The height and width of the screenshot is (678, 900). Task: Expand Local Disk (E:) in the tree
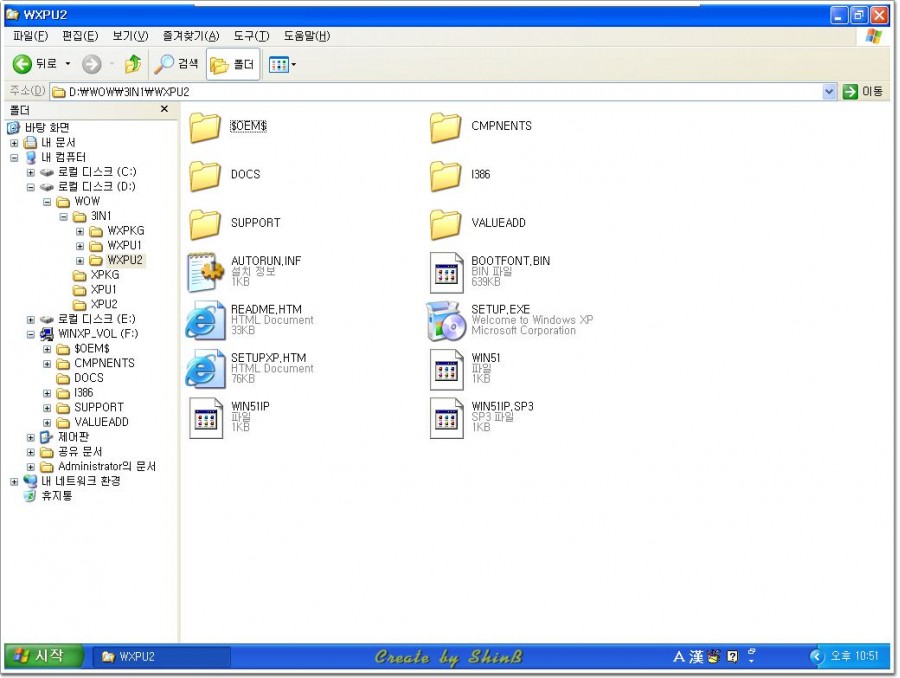[x=31, y=320]
